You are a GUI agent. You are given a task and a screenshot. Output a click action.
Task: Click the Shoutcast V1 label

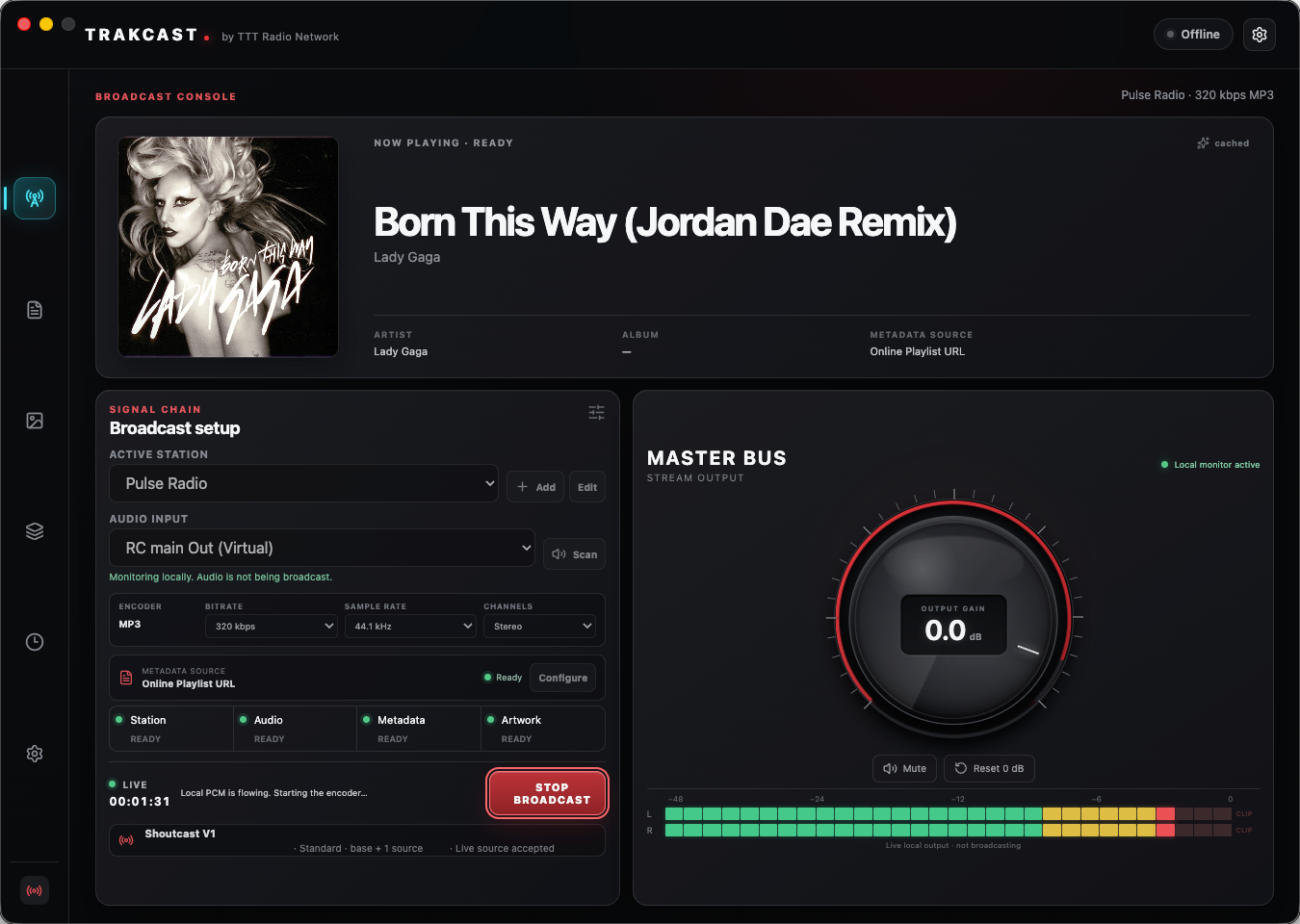(180, 834)
